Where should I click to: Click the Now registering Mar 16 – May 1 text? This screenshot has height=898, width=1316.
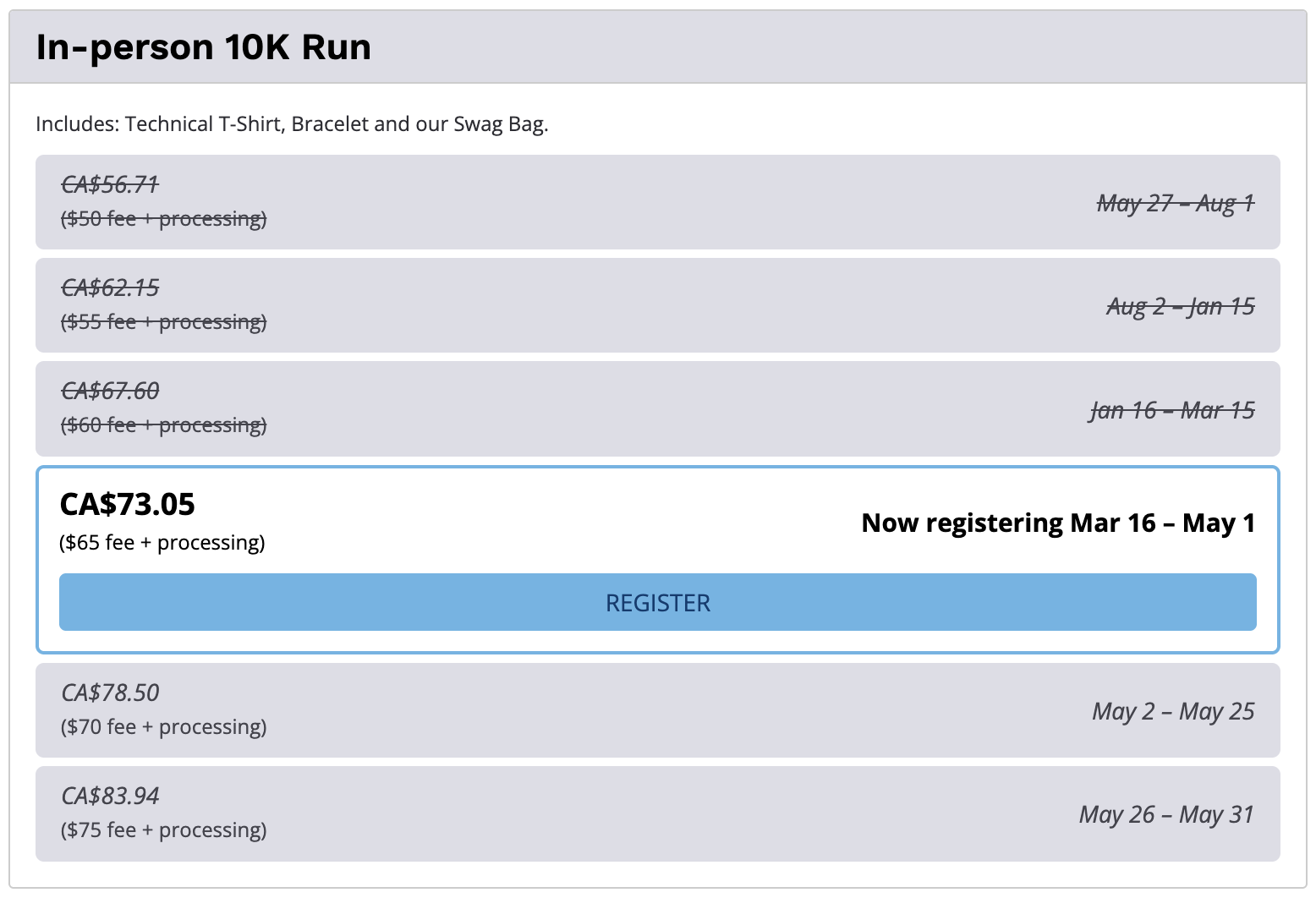1057,523
